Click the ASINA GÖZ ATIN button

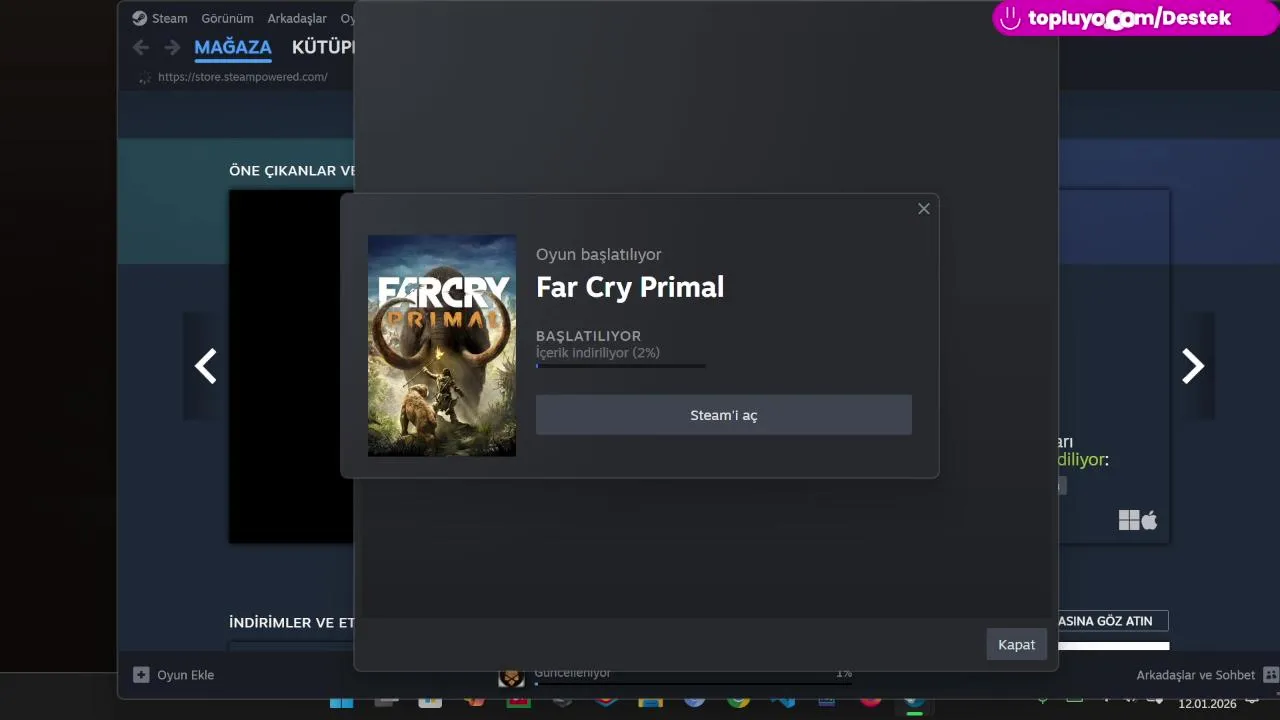tap(1113, 621)
